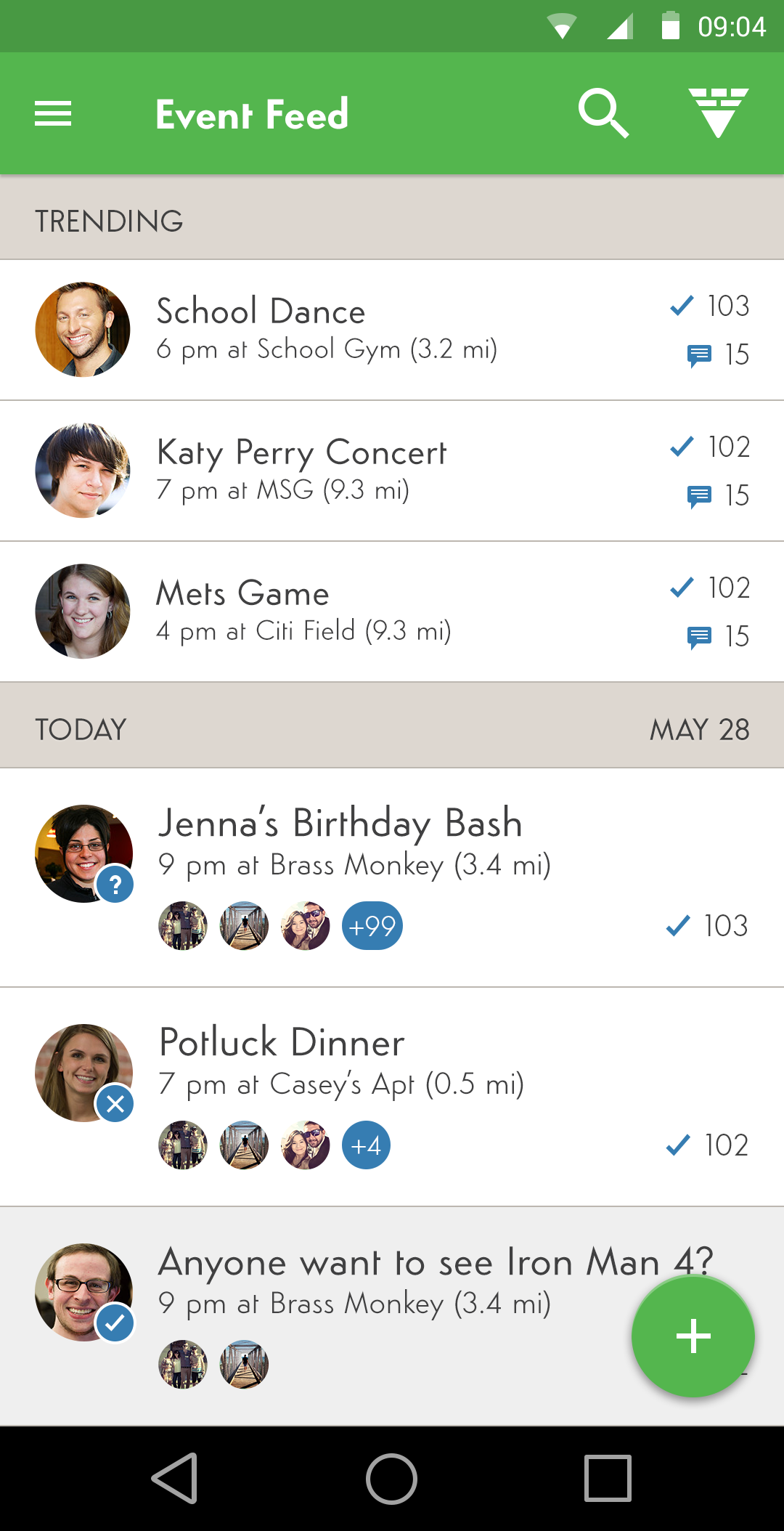The height and width of the screenshot is (1531, 784).
Task: Expand the +4 attendees on Potluck Dinner
Action: tap(366, 1145)
